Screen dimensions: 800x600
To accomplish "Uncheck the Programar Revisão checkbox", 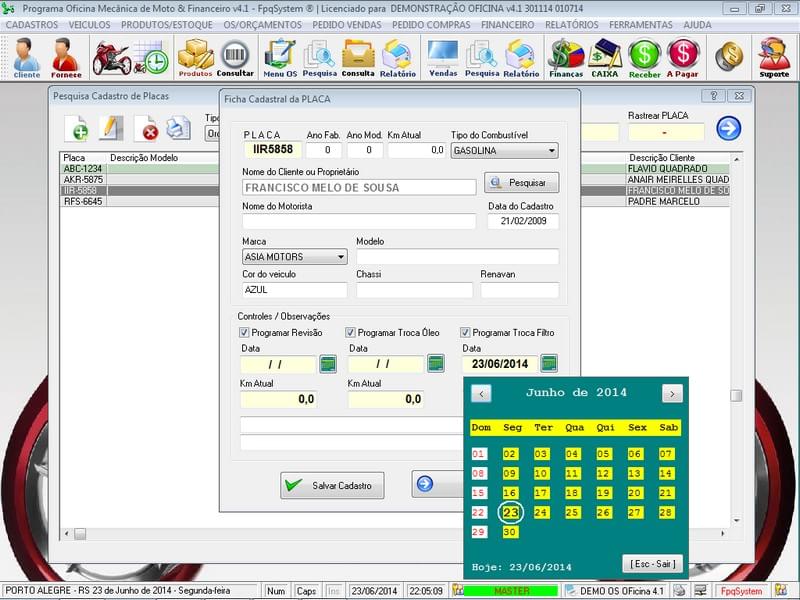I will (x=242, y=331).
